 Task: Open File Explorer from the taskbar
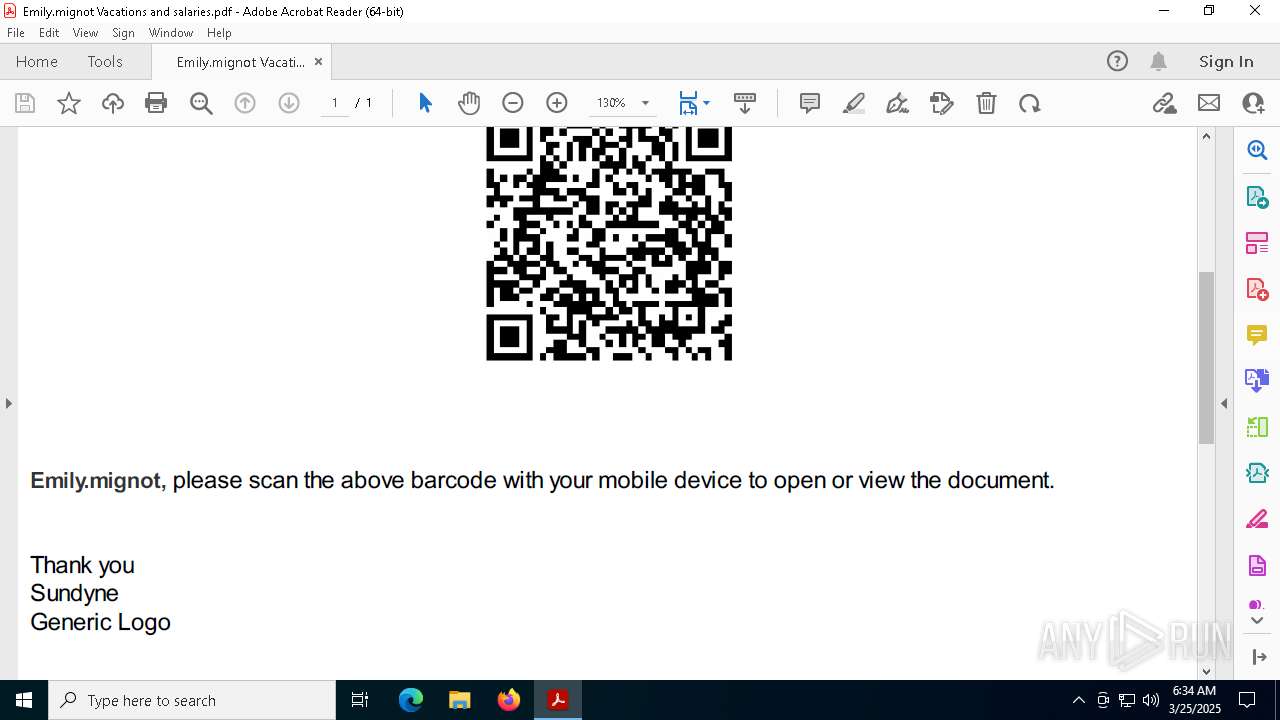point(460,700)
